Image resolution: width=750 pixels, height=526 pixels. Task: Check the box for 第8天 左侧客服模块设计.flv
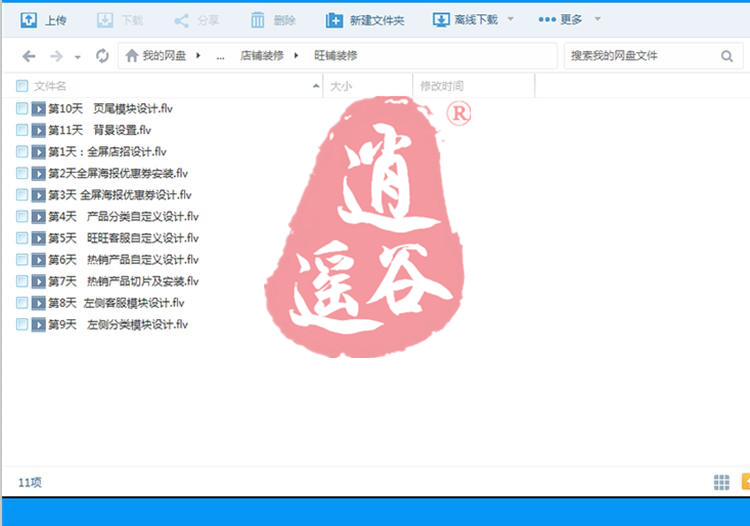click(22, 302)
